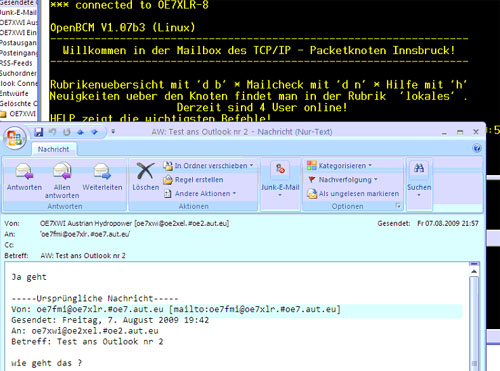The height and width of the screenshot is (371, 500).
Task: Click sender OE7XWI Austrian Hydropower address
Action: click(x=134, y=223)
